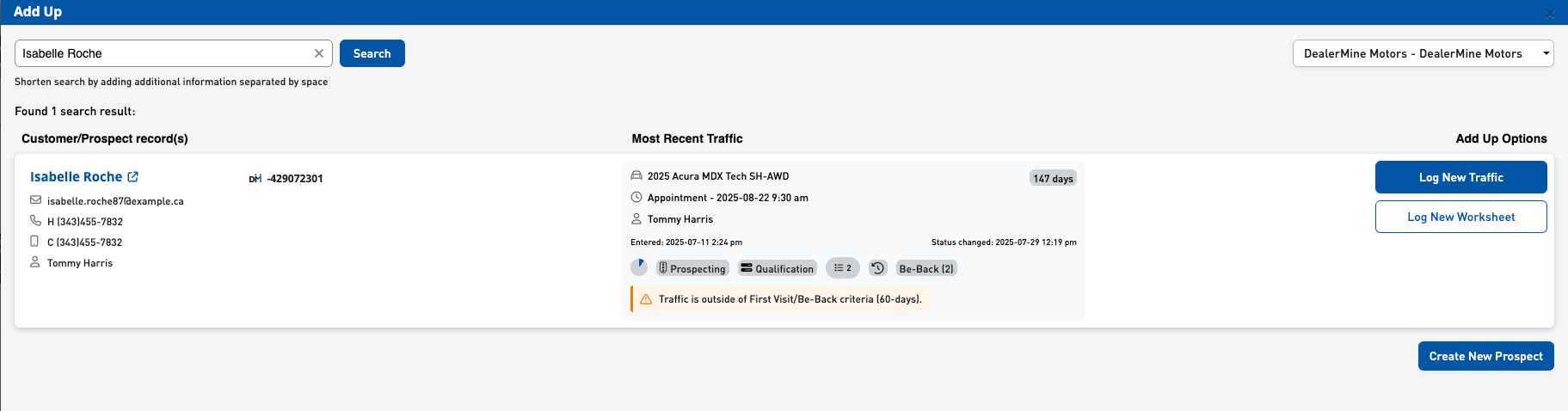Click the pie progress indicator icon
Viewport: 1568px width, 411px height.
coord(639,267)
